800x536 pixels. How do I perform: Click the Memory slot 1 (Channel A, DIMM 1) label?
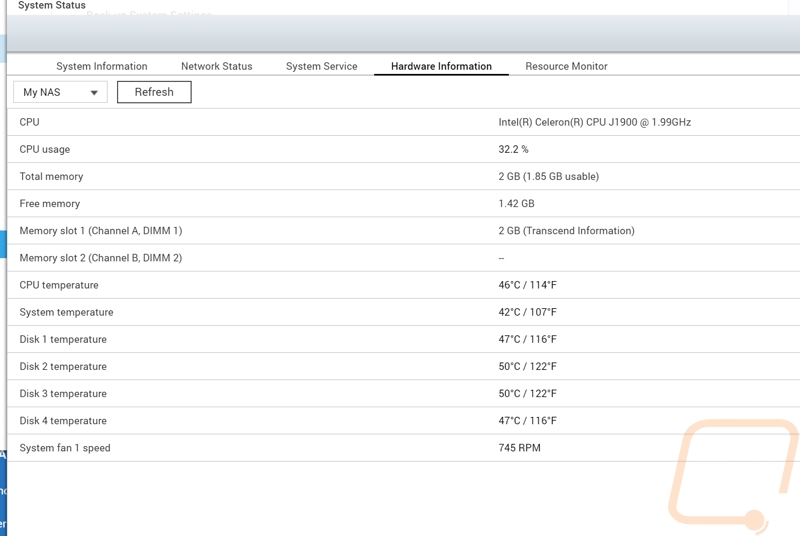click(101, 231)
